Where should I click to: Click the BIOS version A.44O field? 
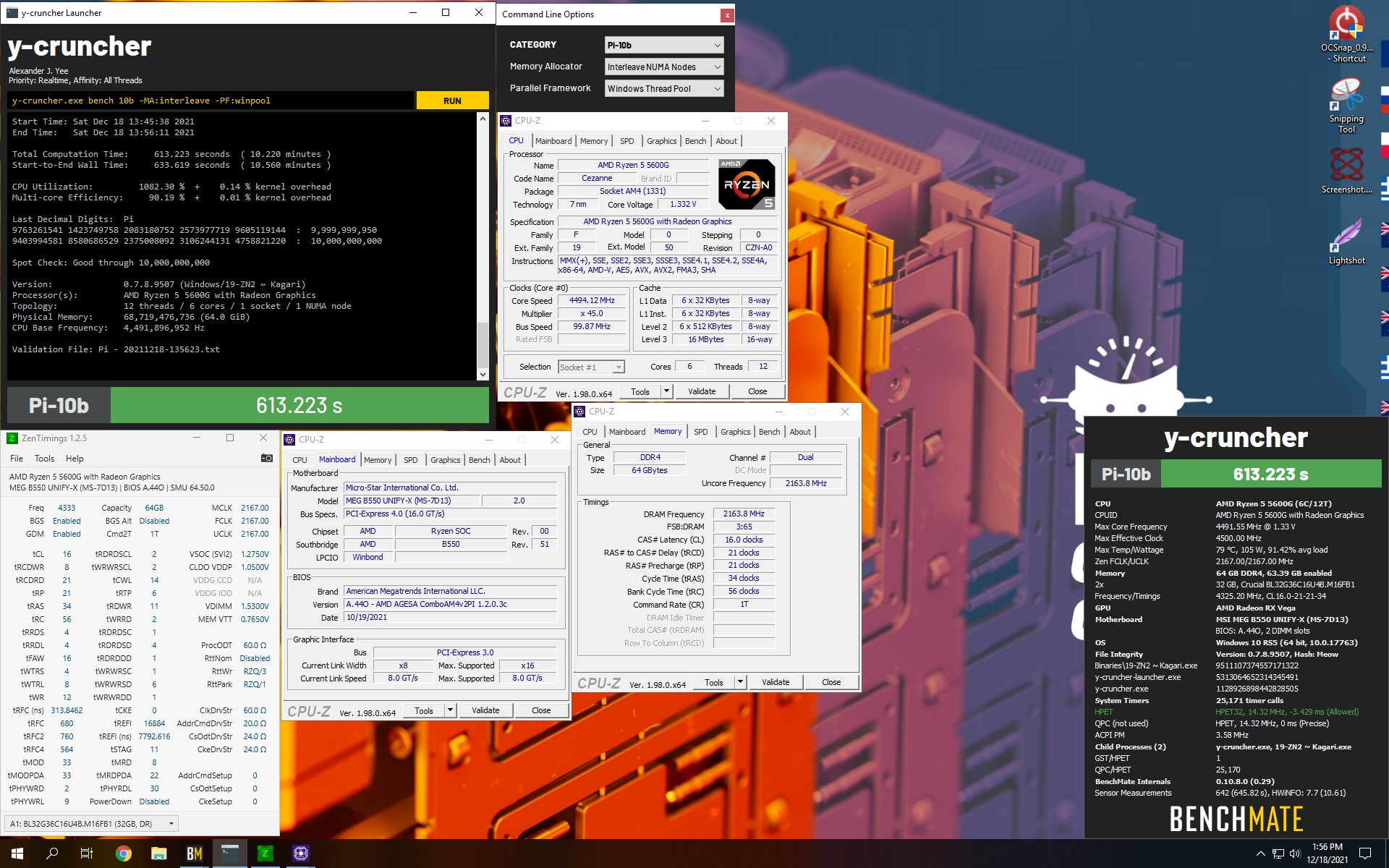[x=450, y=604]
